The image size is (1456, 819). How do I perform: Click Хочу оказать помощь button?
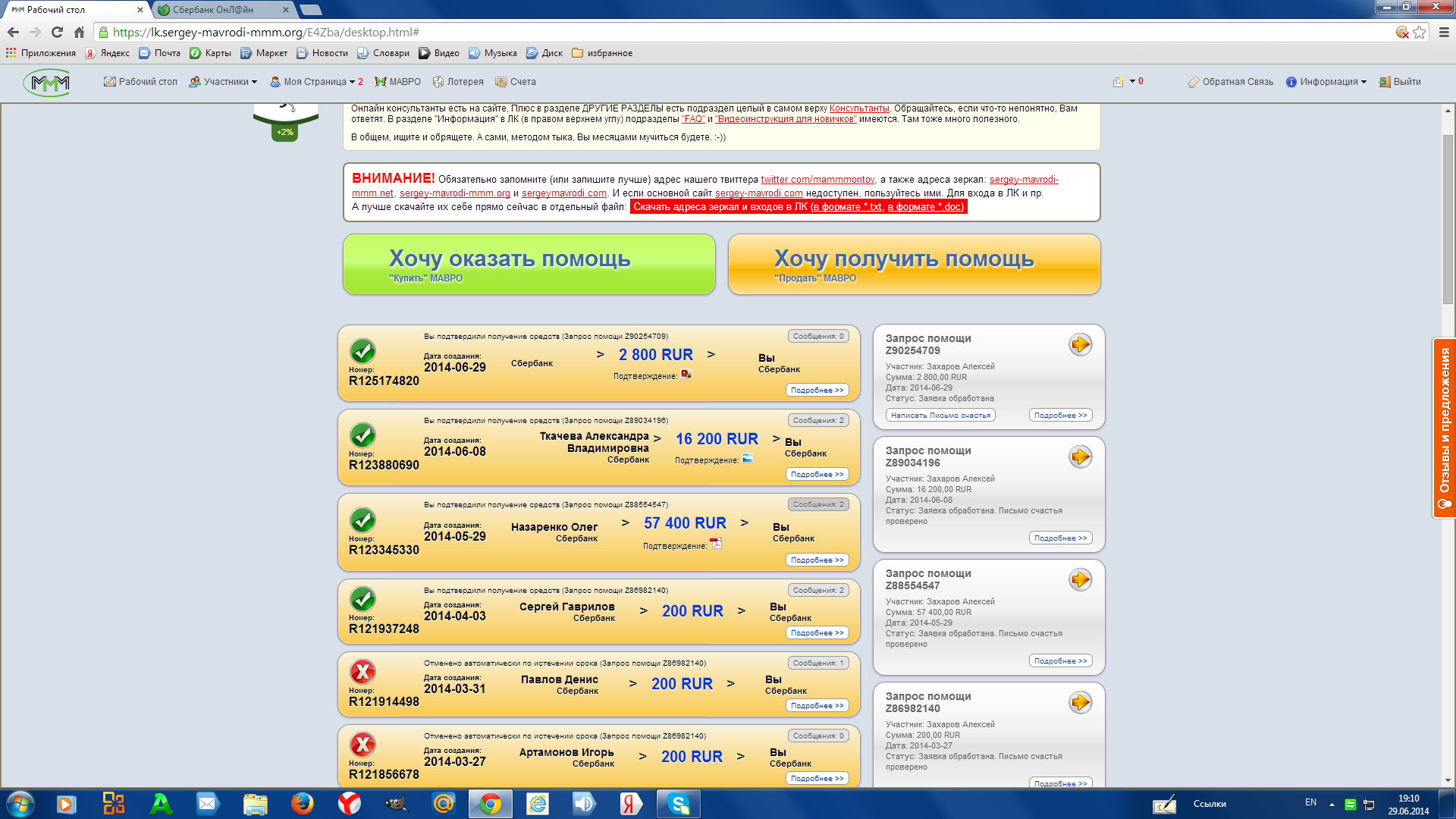(x=529, y=264)
